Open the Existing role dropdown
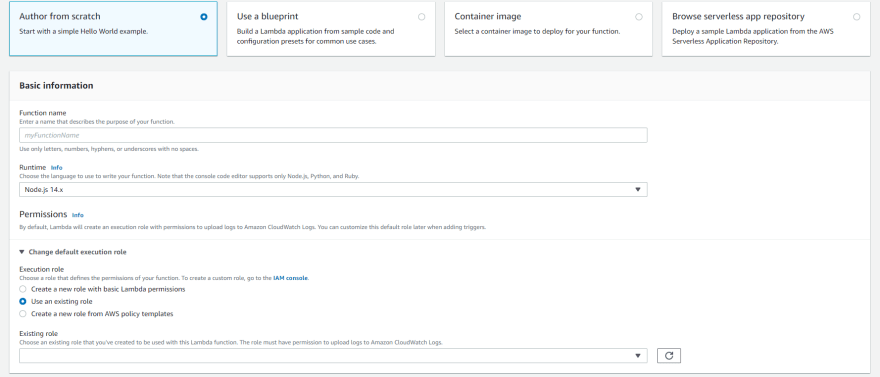This screenshot has width=880, height=377. (x=333, y=356)
